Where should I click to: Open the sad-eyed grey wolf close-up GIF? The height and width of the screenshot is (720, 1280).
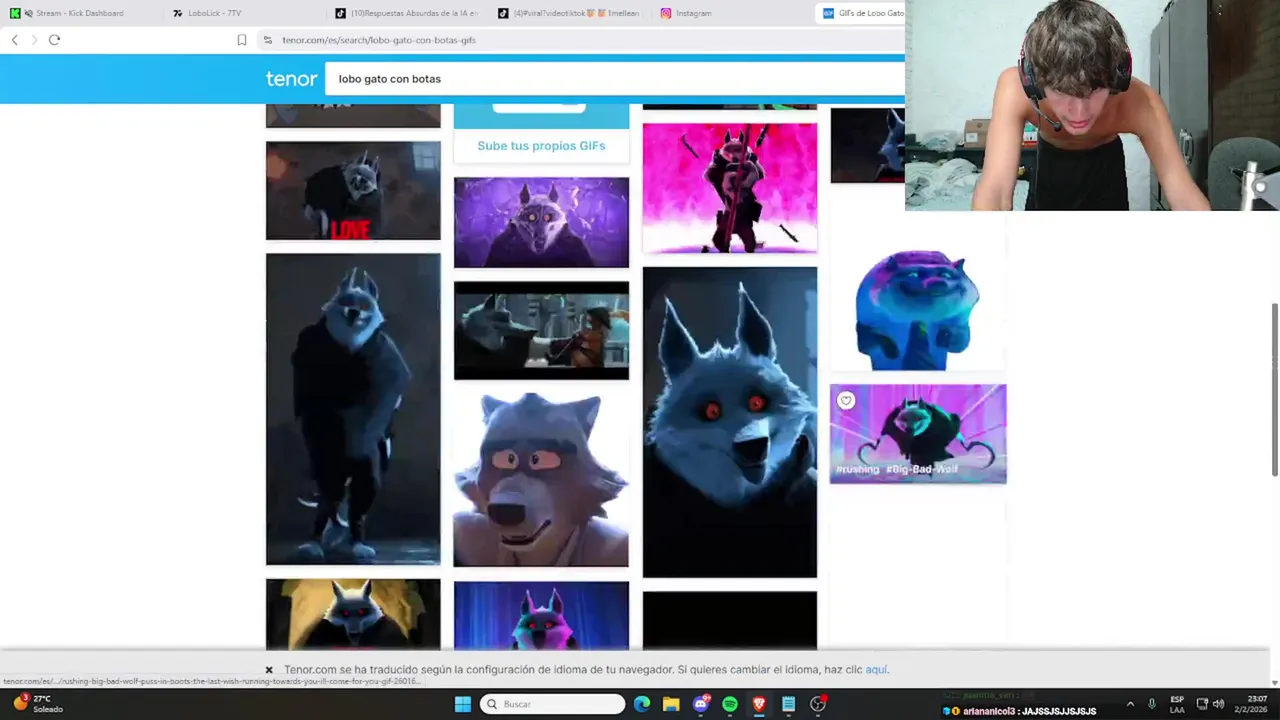(x=541, y=480)
